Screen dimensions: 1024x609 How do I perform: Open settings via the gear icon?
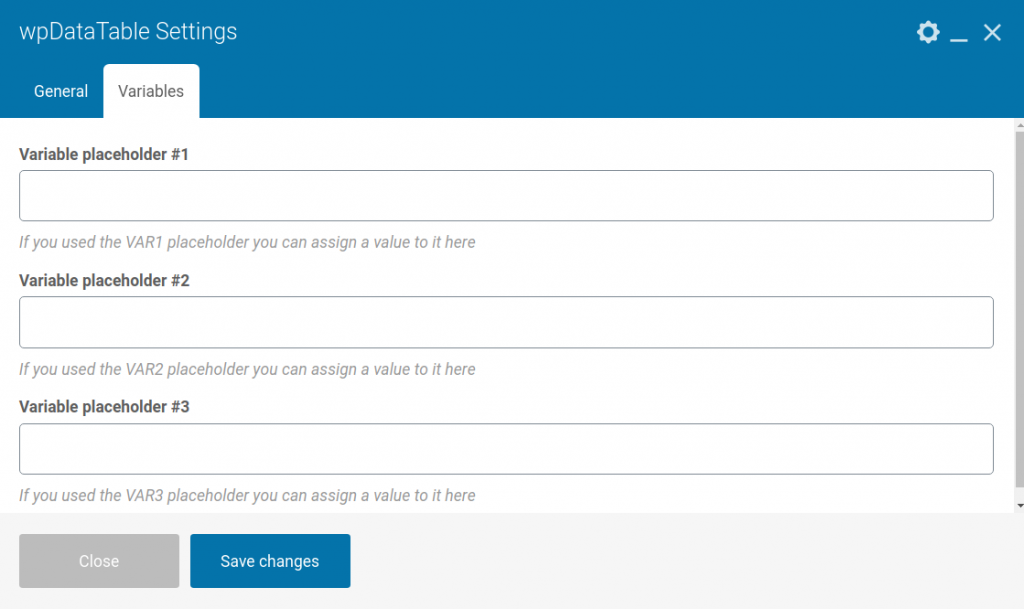click(928, 31)
